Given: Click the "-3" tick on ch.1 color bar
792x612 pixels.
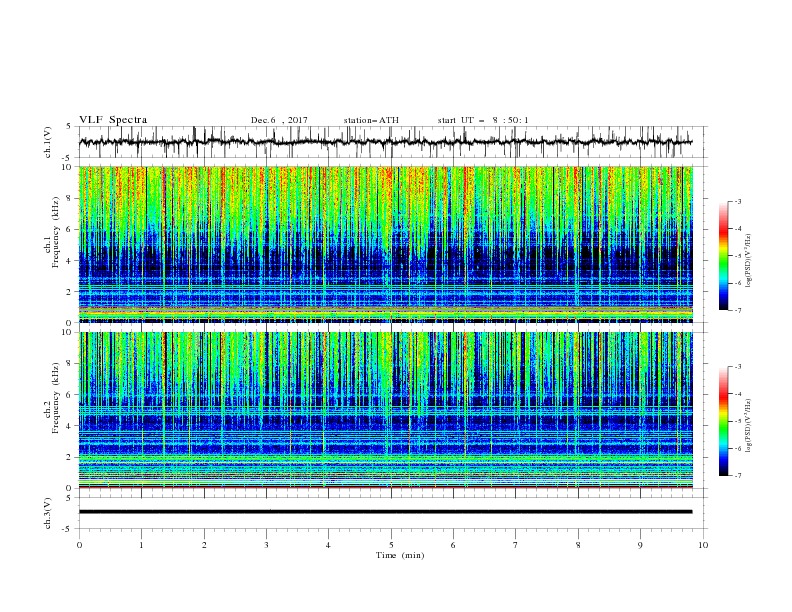Looking at the screenshot, I should (737, 201).
